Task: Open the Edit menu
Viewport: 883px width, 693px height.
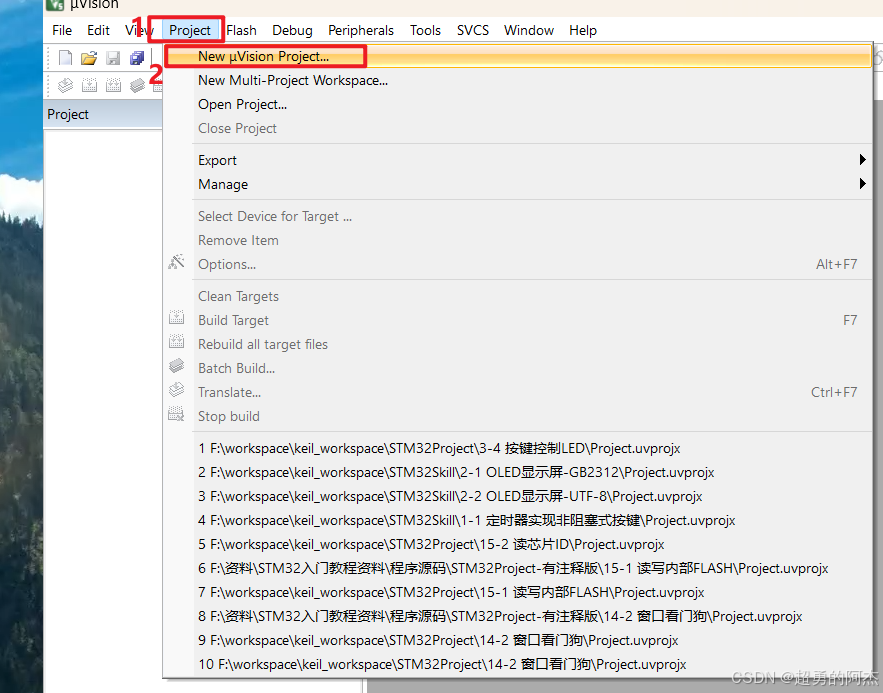Action: tap(98, 30)
